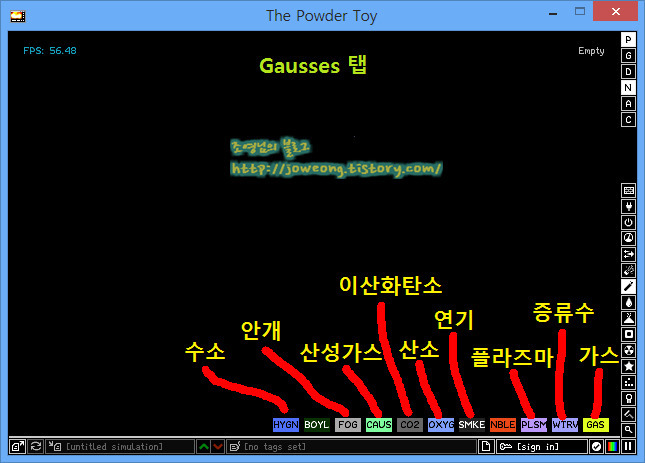The width and height of the screenshot is (645, 463).
Task: Toggle the pause button
Action: tap(628, 447)
